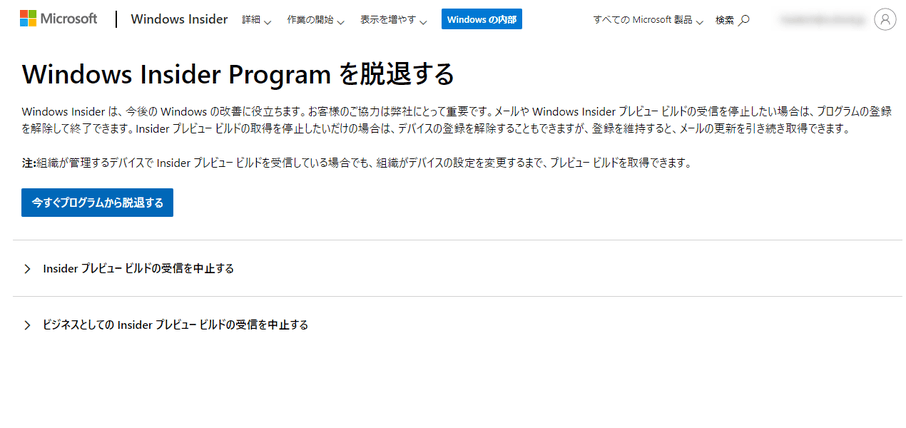The image size is (906, 428).
Task: Open すべての Microsoft 製品 dropdown
Action: coord(648,20)
